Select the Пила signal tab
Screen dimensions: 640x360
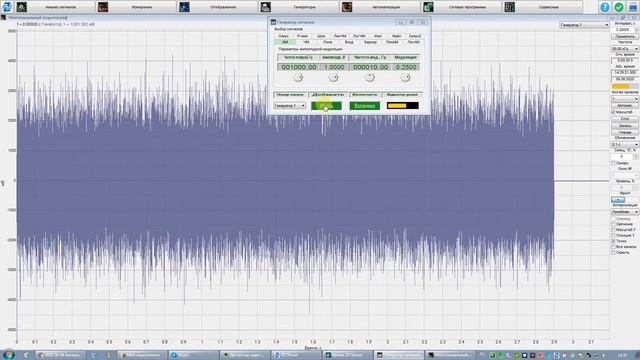pyautogui.click(x=327, y=42)
